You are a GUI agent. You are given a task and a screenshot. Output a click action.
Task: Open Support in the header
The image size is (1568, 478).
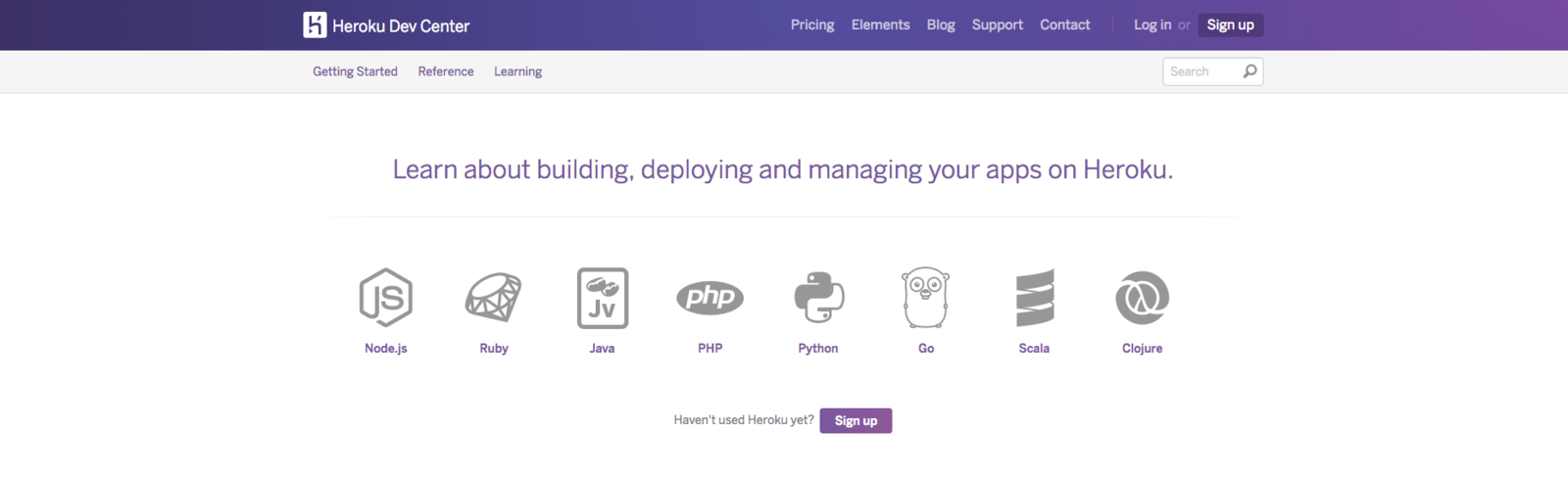tap(998, 25)
